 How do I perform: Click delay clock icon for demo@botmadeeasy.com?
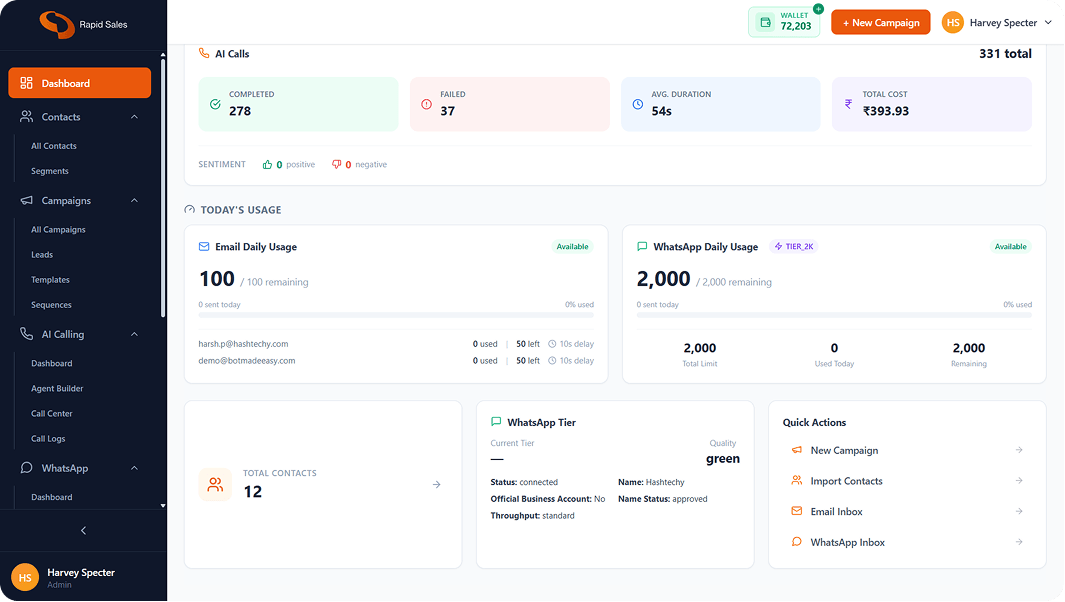tap(552, 361)
